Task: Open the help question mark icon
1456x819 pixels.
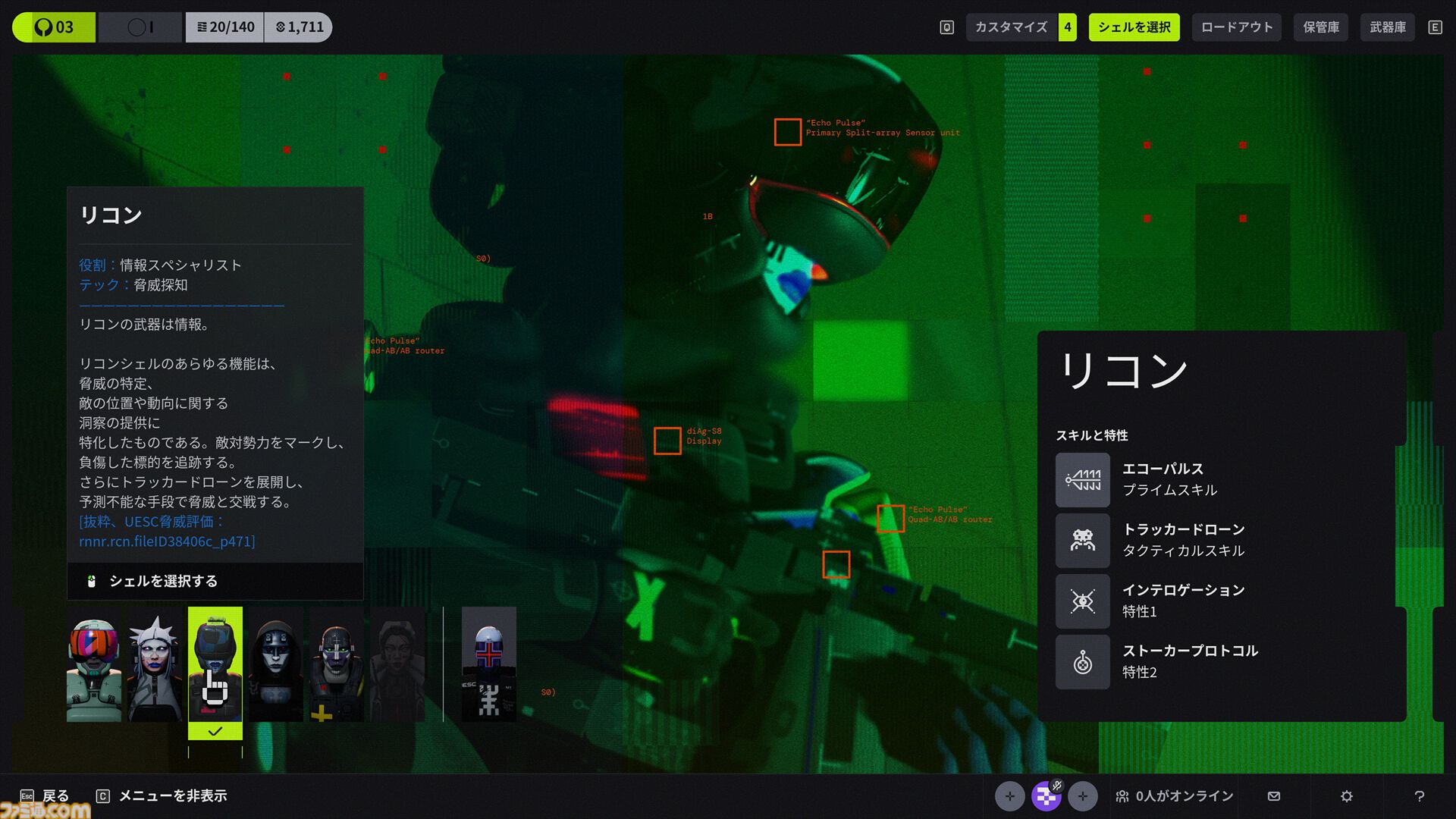Action: (x=1420, y=796)
